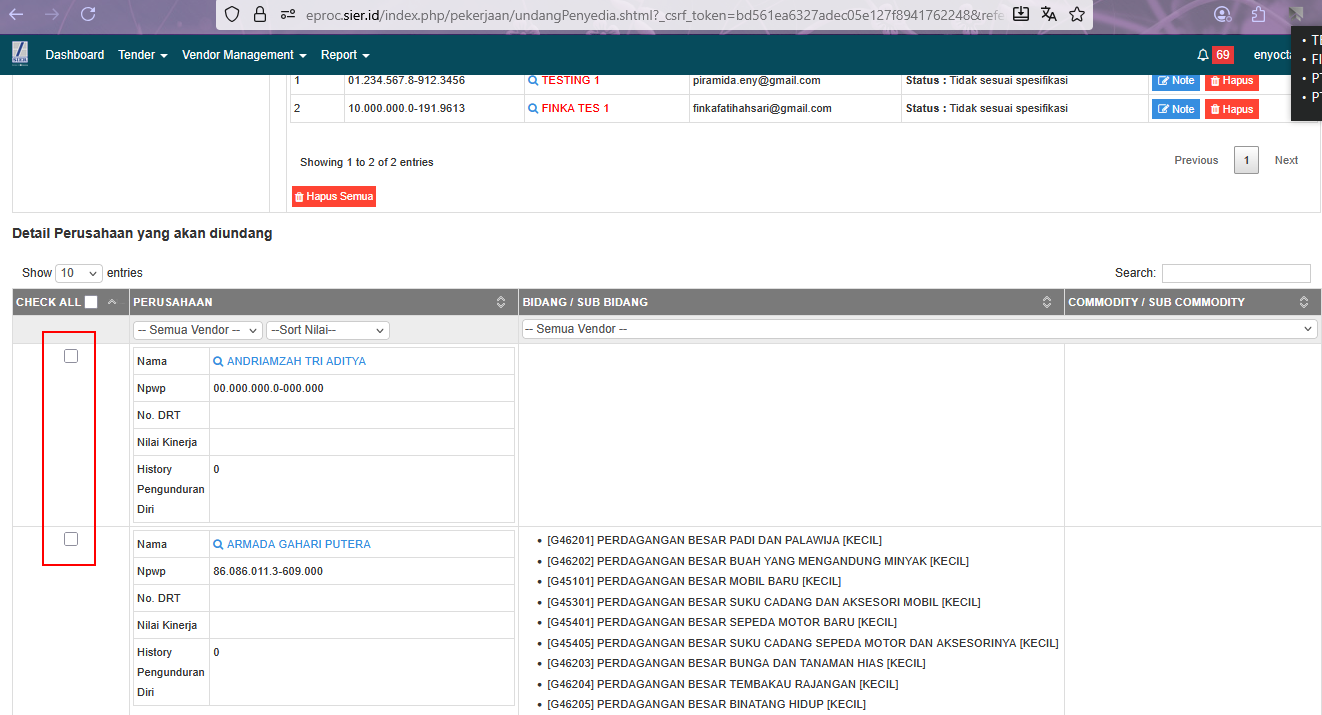
Task: Open the browser extensions puzzle icon
Action: pyautogui.click(x=1259, y=14)
